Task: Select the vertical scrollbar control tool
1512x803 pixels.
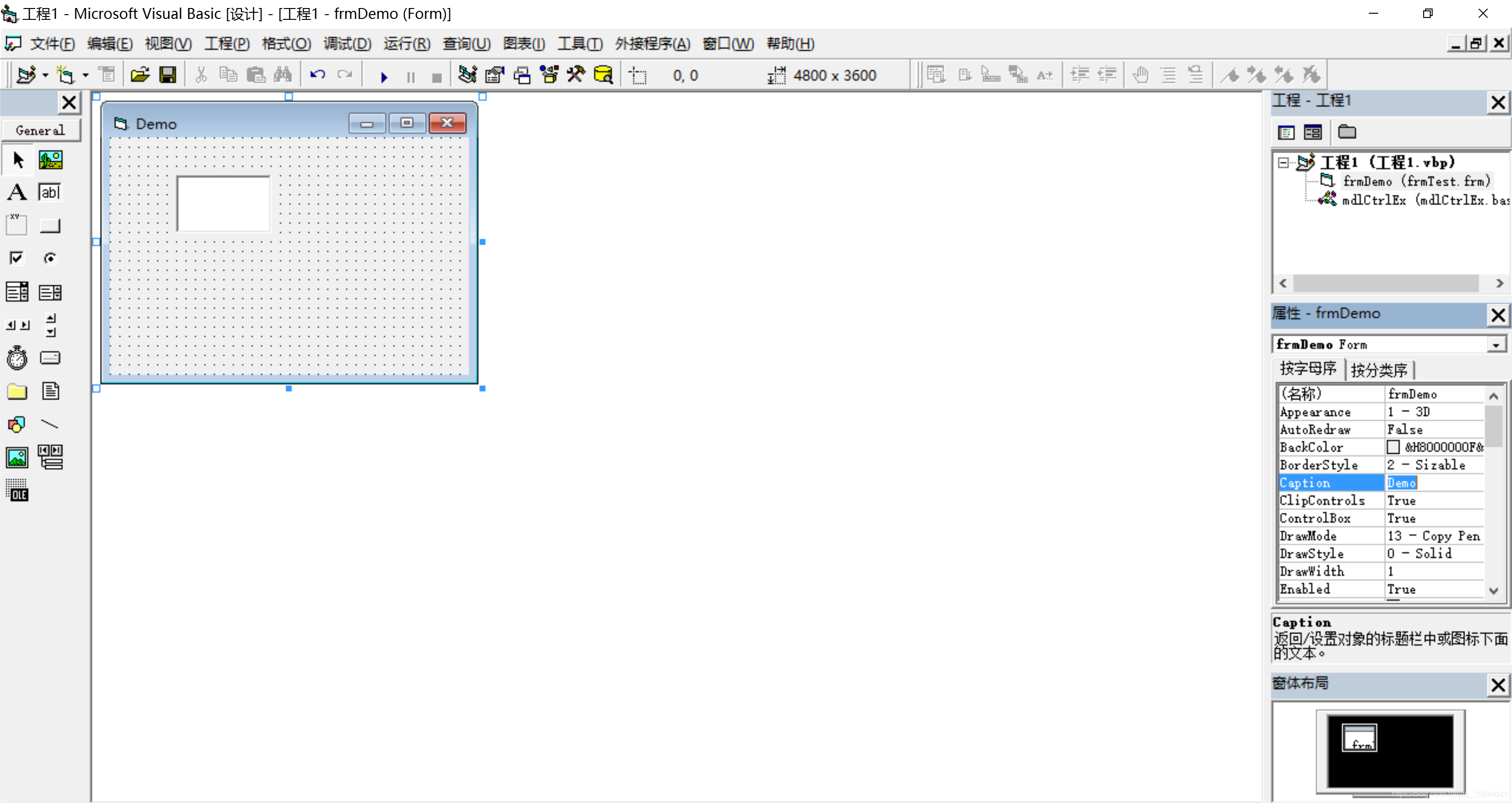Action: 51,325
